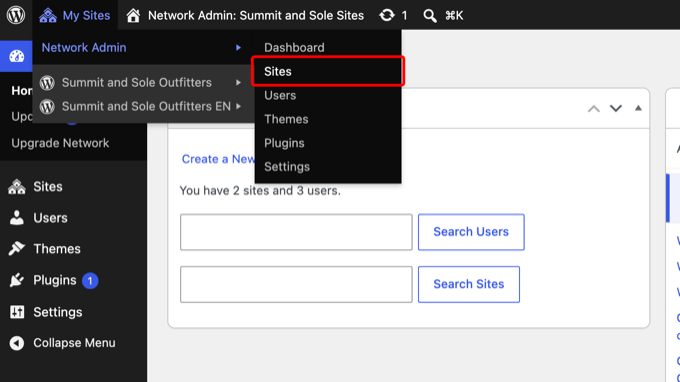The height and width of the screenshot is (382, 680).
Task: Click the pending updates count 1
Action: click(x=404, y=16)
